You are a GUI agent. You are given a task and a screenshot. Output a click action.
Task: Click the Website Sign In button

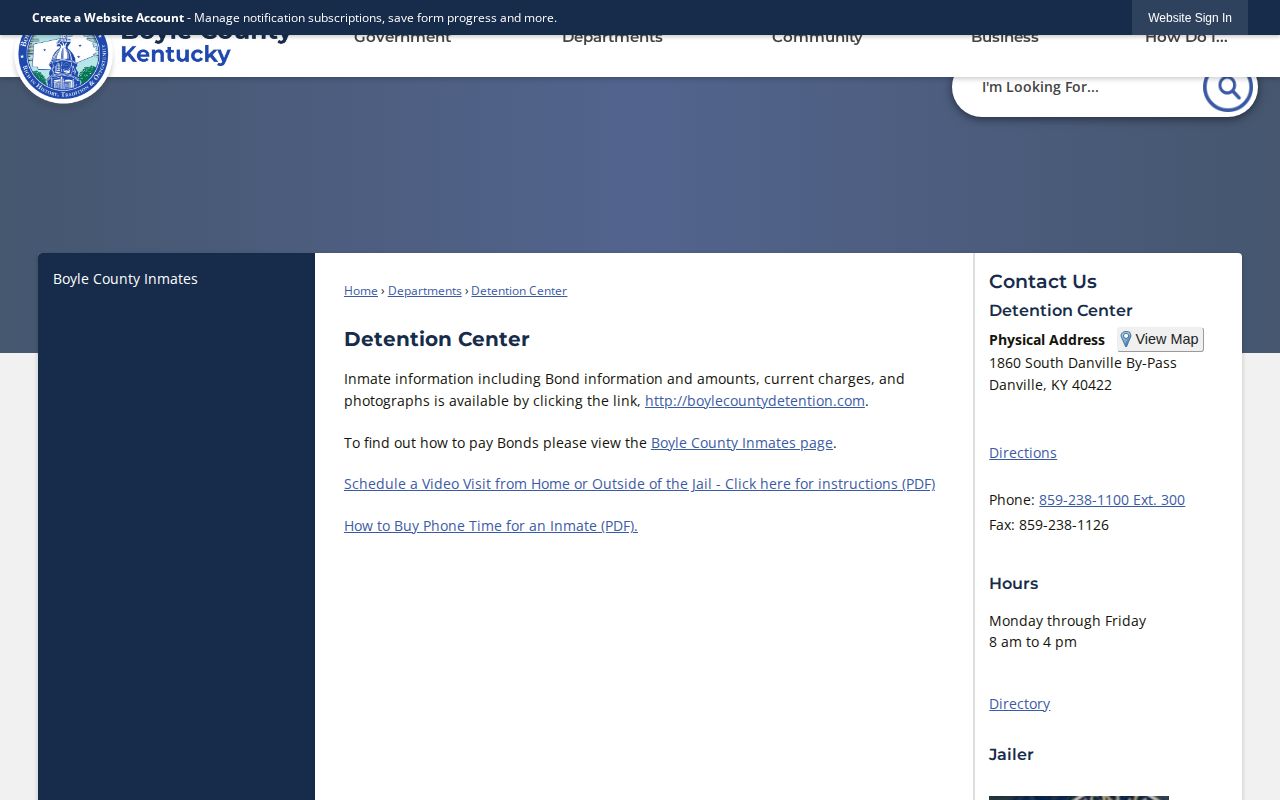point(1190,18)
